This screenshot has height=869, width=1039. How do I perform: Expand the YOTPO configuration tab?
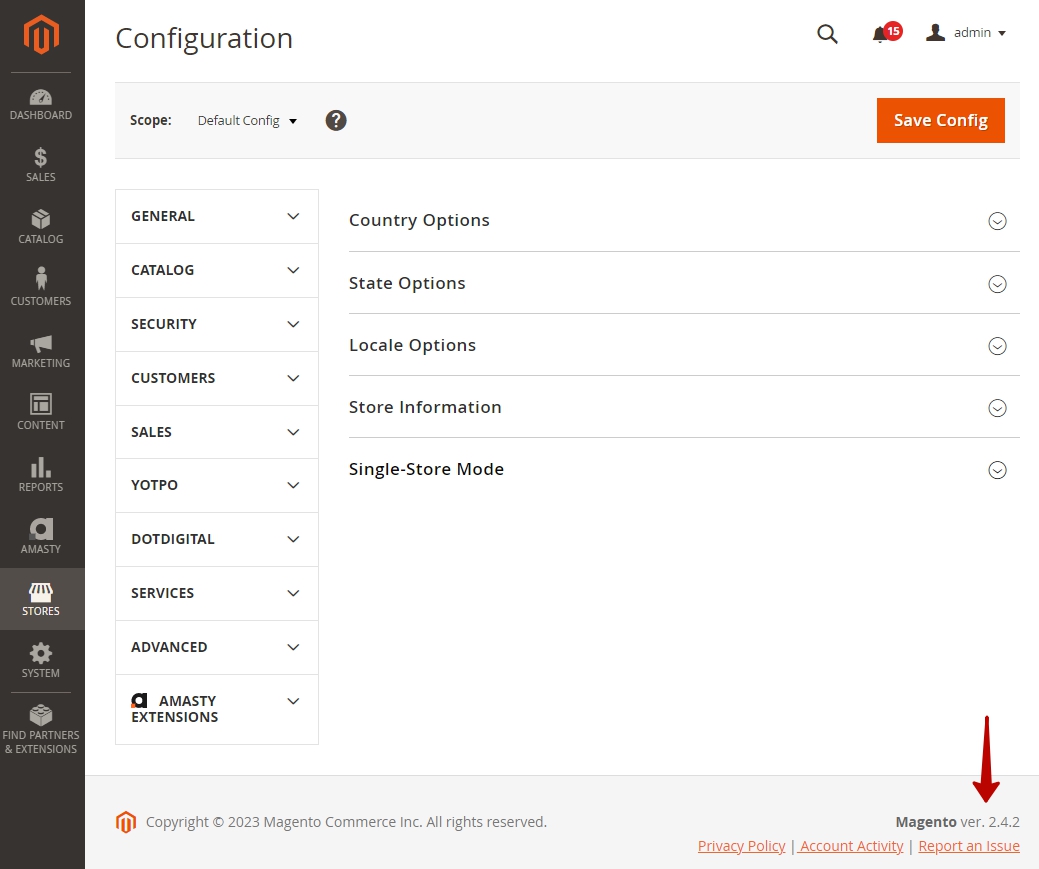[x=217, y=485]
